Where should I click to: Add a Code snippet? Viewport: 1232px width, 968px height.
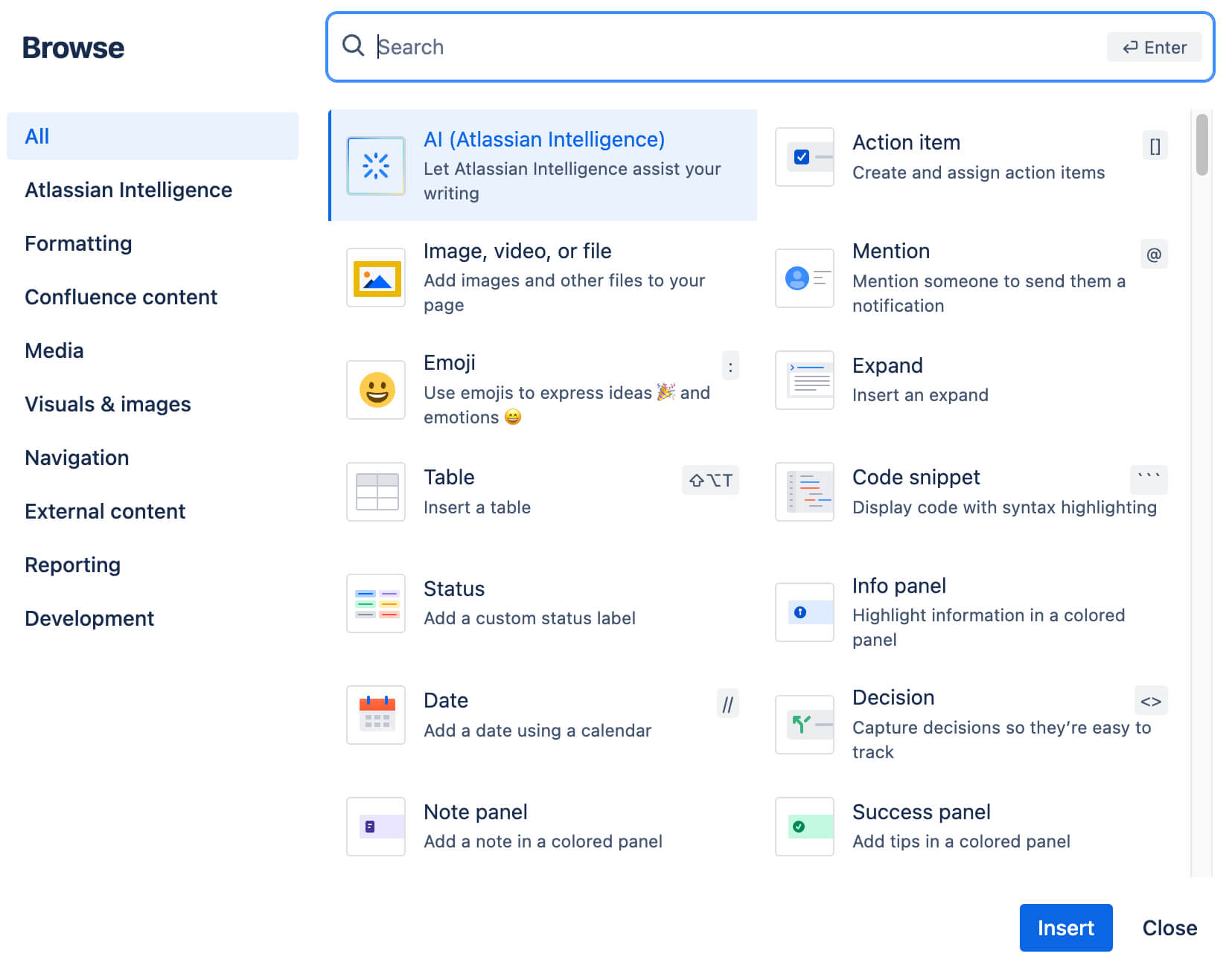pos(968,491)
